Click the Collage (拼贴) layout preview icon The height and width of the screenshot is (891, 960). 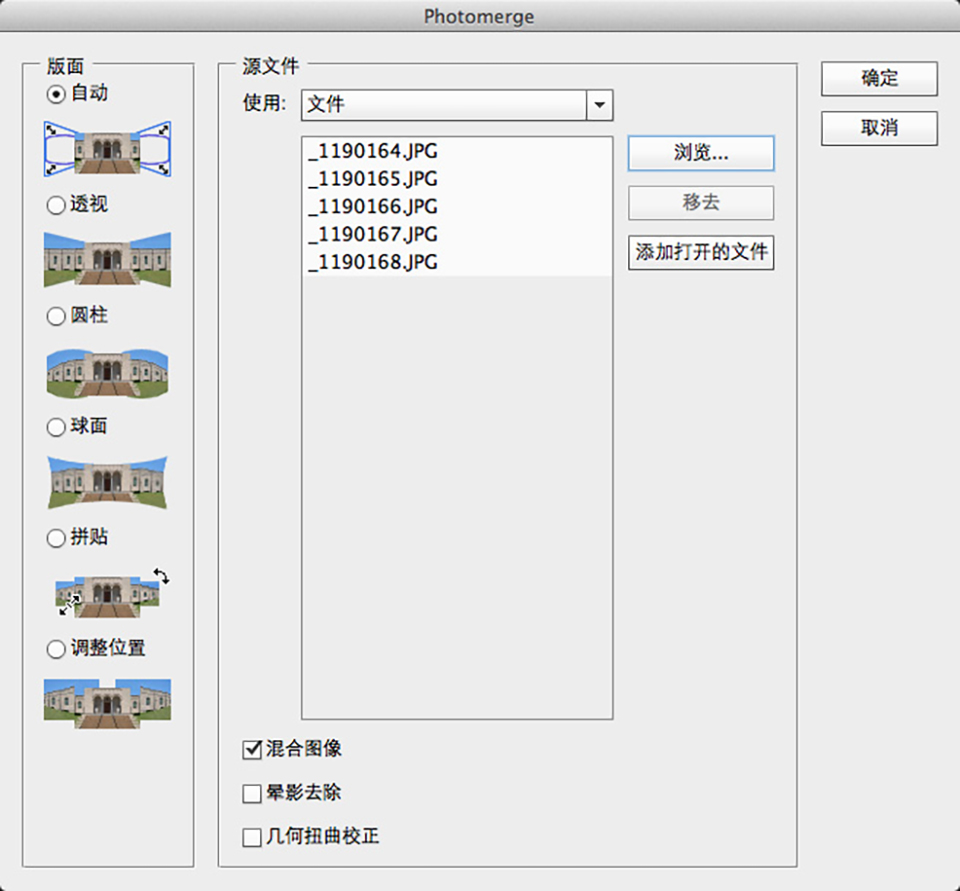[x=107, y=592]
